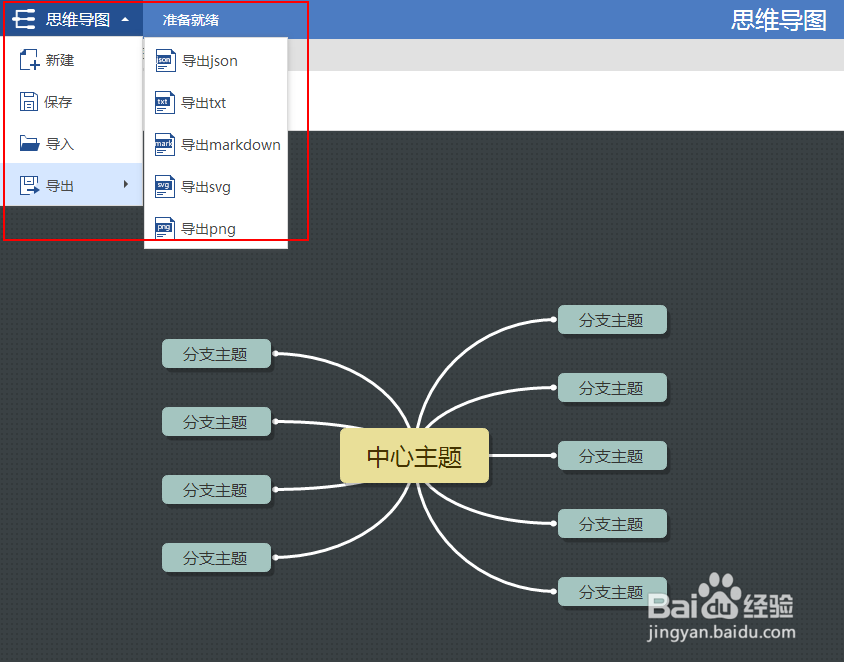
Task: Expand the 导出 submenu arrow
Action: 125,184
